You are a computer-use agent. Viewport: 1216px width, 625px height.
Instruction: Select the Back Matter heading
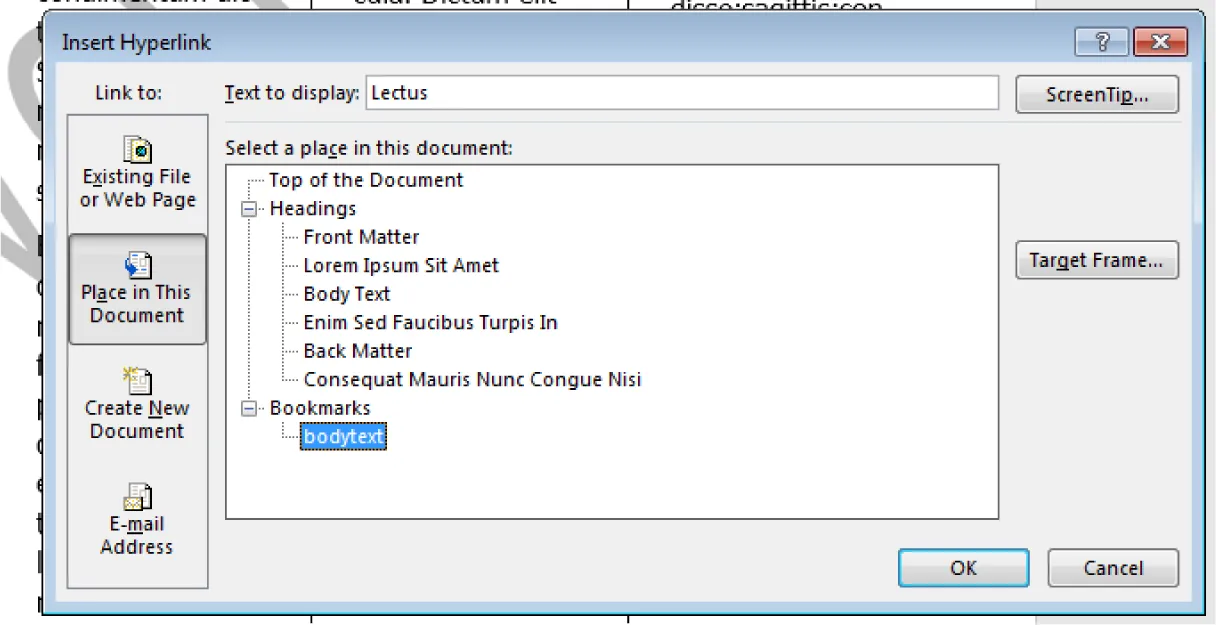pos(357,351)
